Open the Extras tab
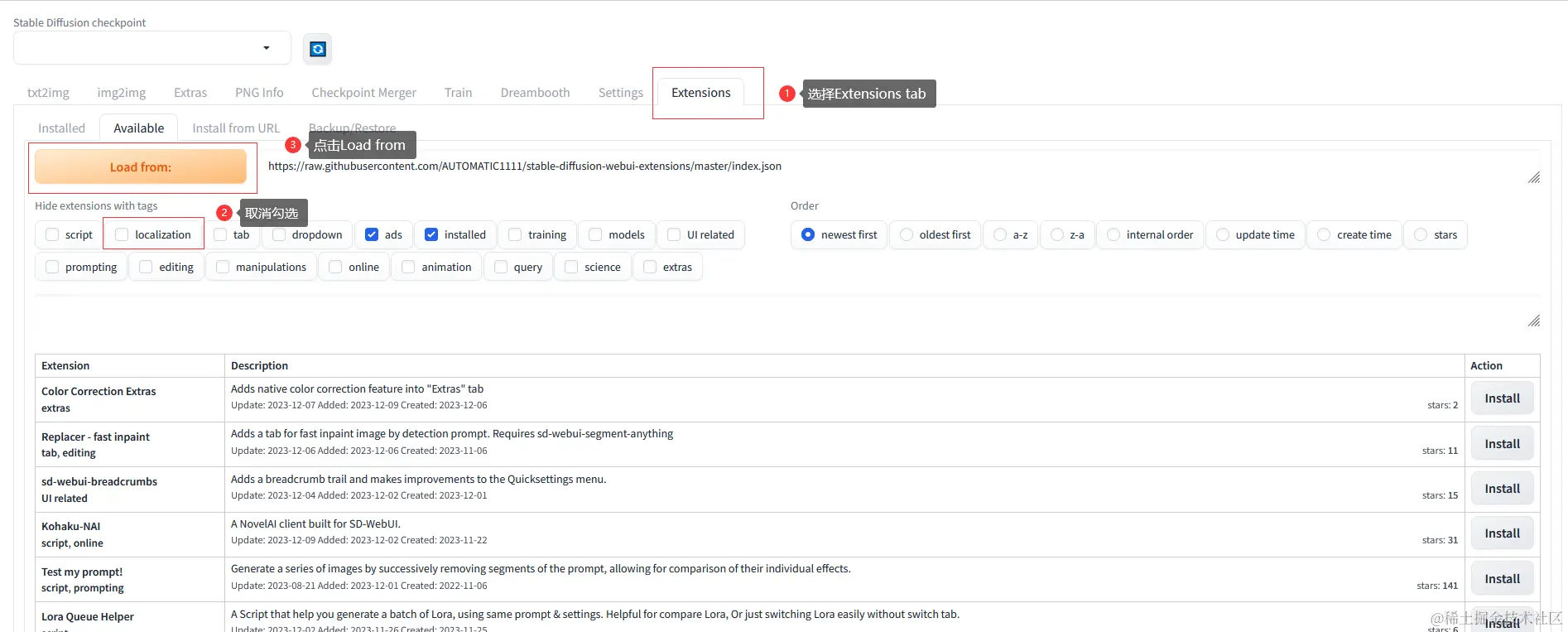1568x632 pixels. tap(190, 93)
